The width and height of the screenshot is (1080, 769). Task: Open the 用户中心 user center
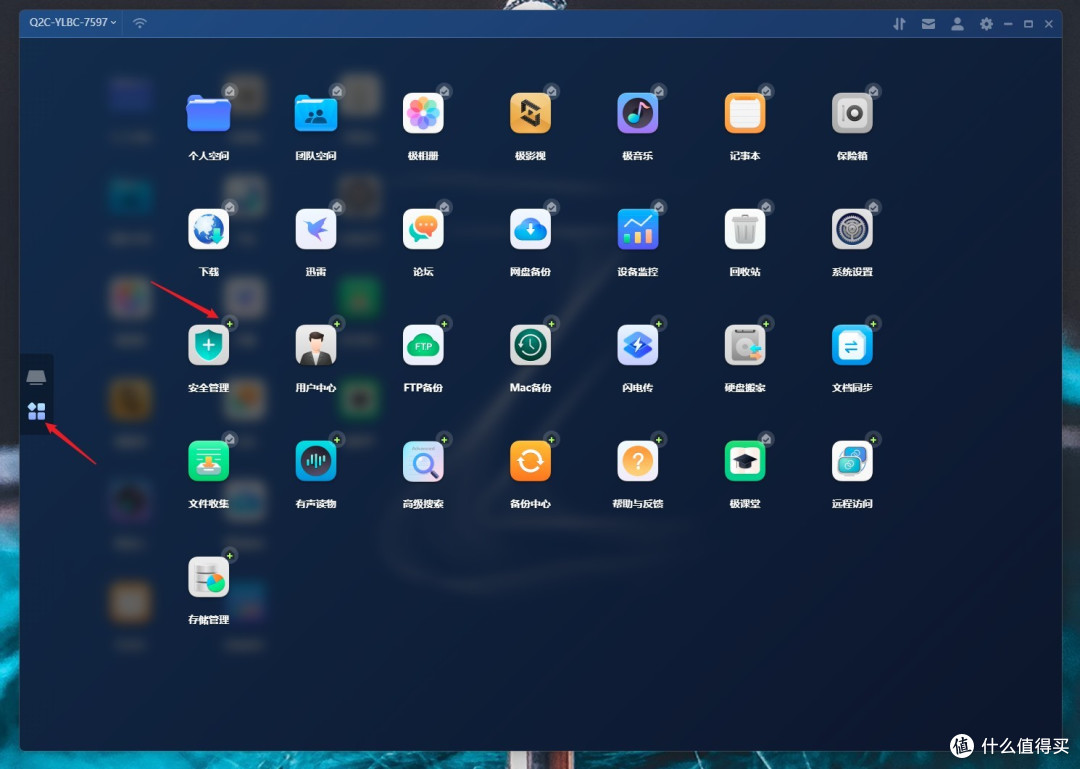[316, 345]
